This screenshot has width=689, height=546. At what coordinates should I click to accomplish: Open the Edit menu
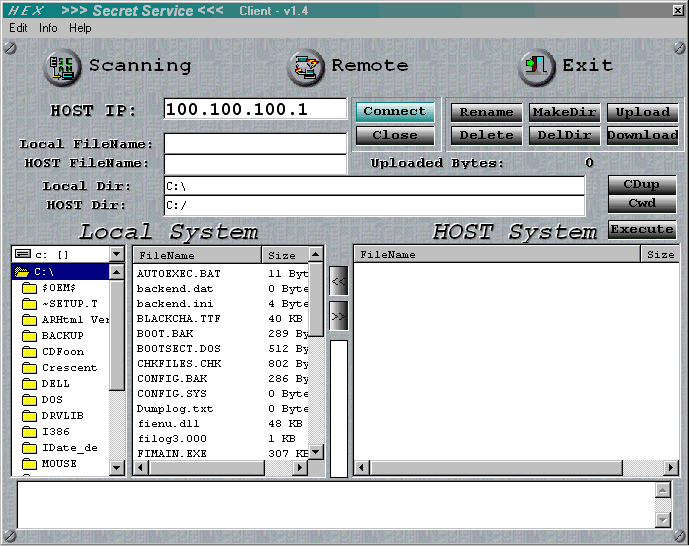[x=19, y=28]
